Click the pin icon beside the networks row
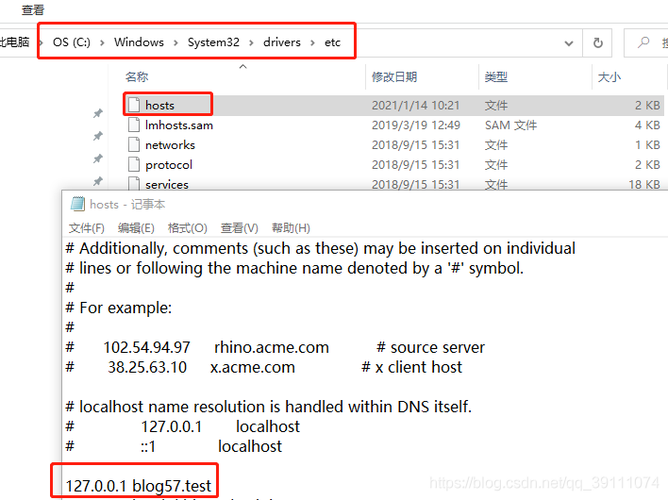The height and width of the screenshot is (500, 668). pos(98,158)
